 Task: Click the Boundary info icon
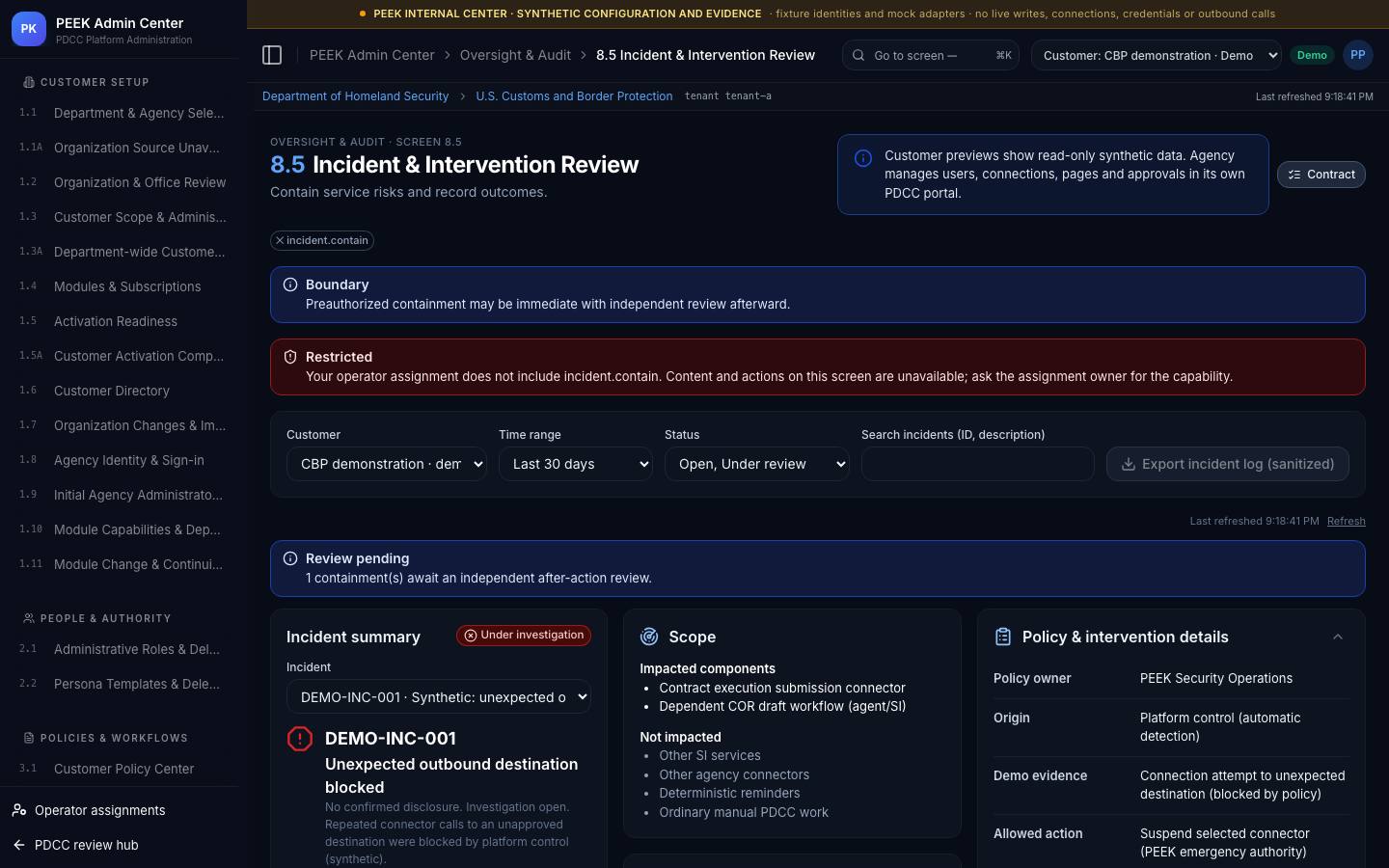coord(290,285)
